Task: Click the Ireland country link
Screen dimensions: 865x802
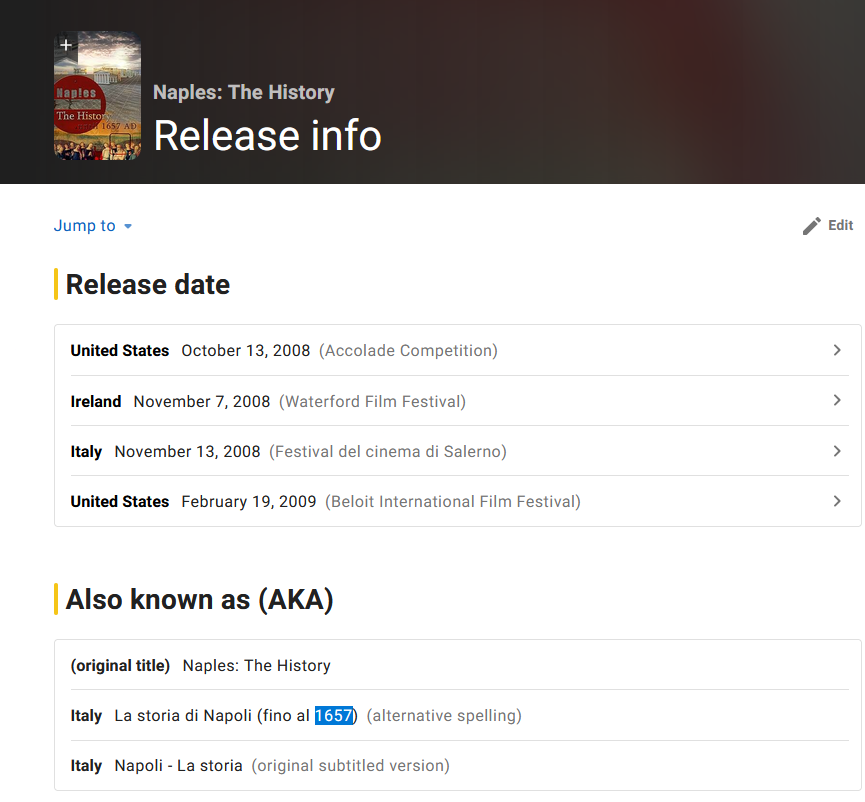Action: (x=96, y=402)
